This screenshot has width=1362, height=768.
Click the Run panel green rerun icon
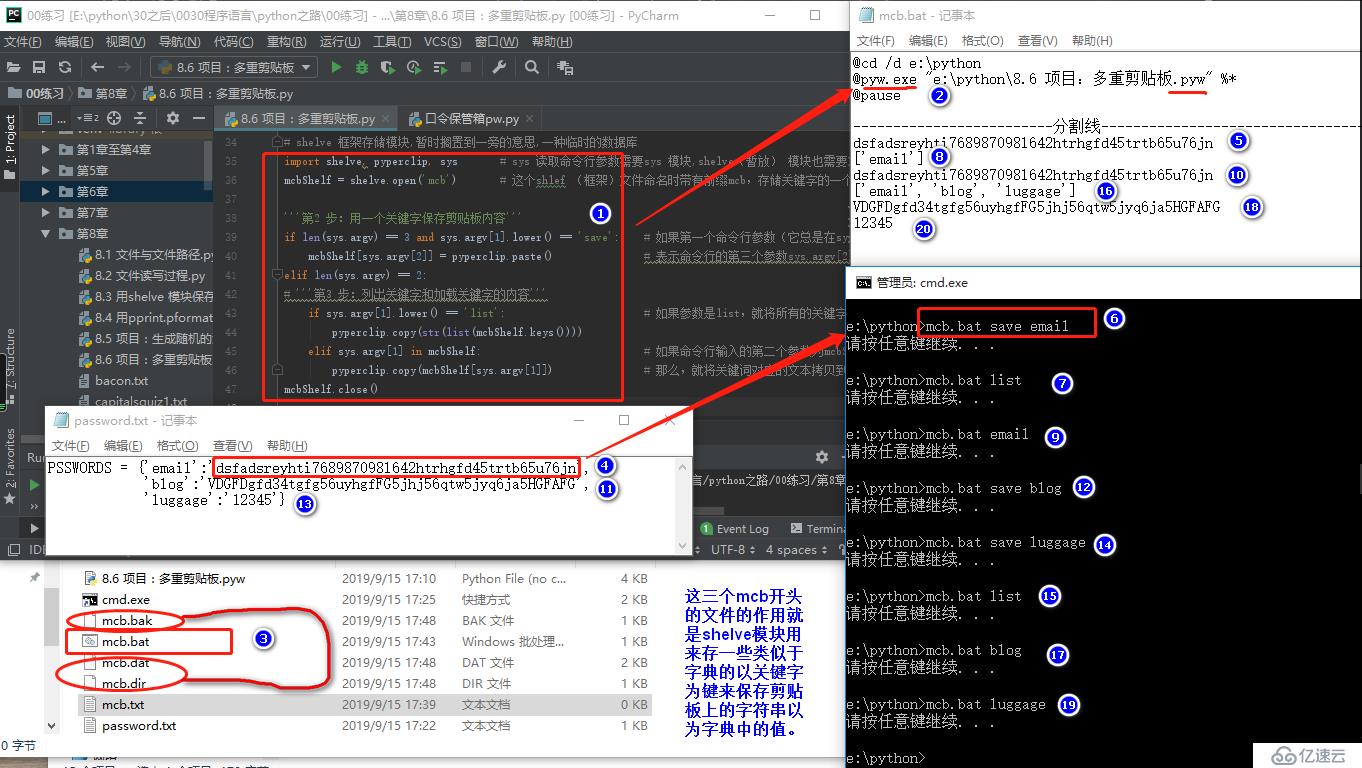pos(34,485)
